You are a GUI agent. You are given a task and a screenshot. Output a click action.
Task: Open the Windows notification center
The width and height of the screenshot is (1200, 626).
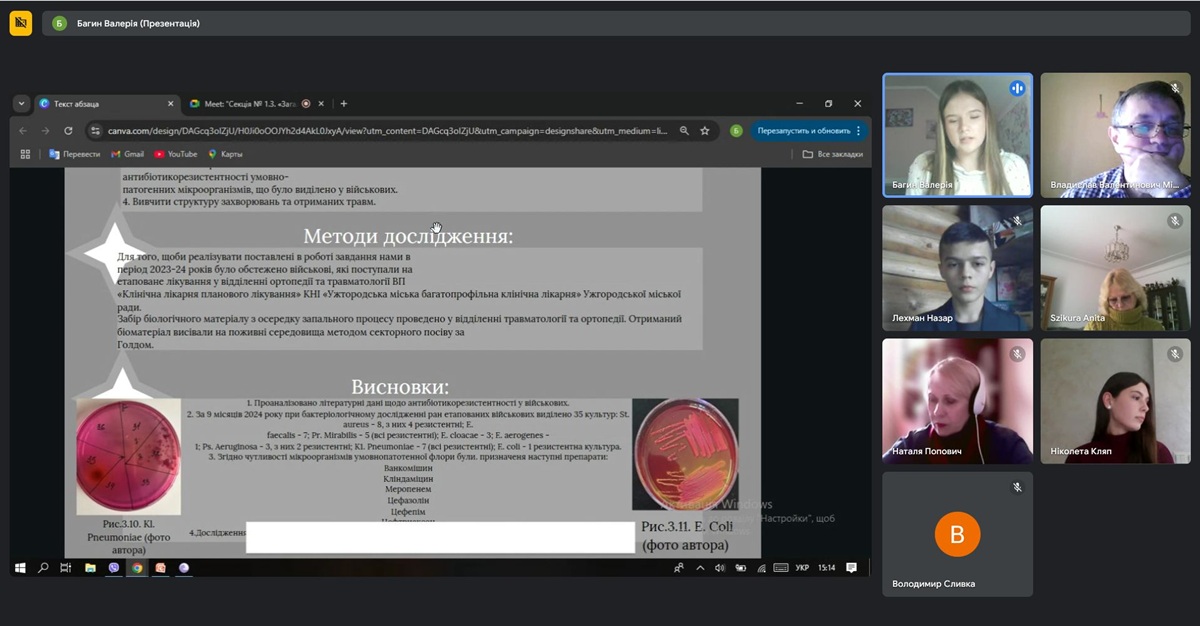tap(851, 568)
